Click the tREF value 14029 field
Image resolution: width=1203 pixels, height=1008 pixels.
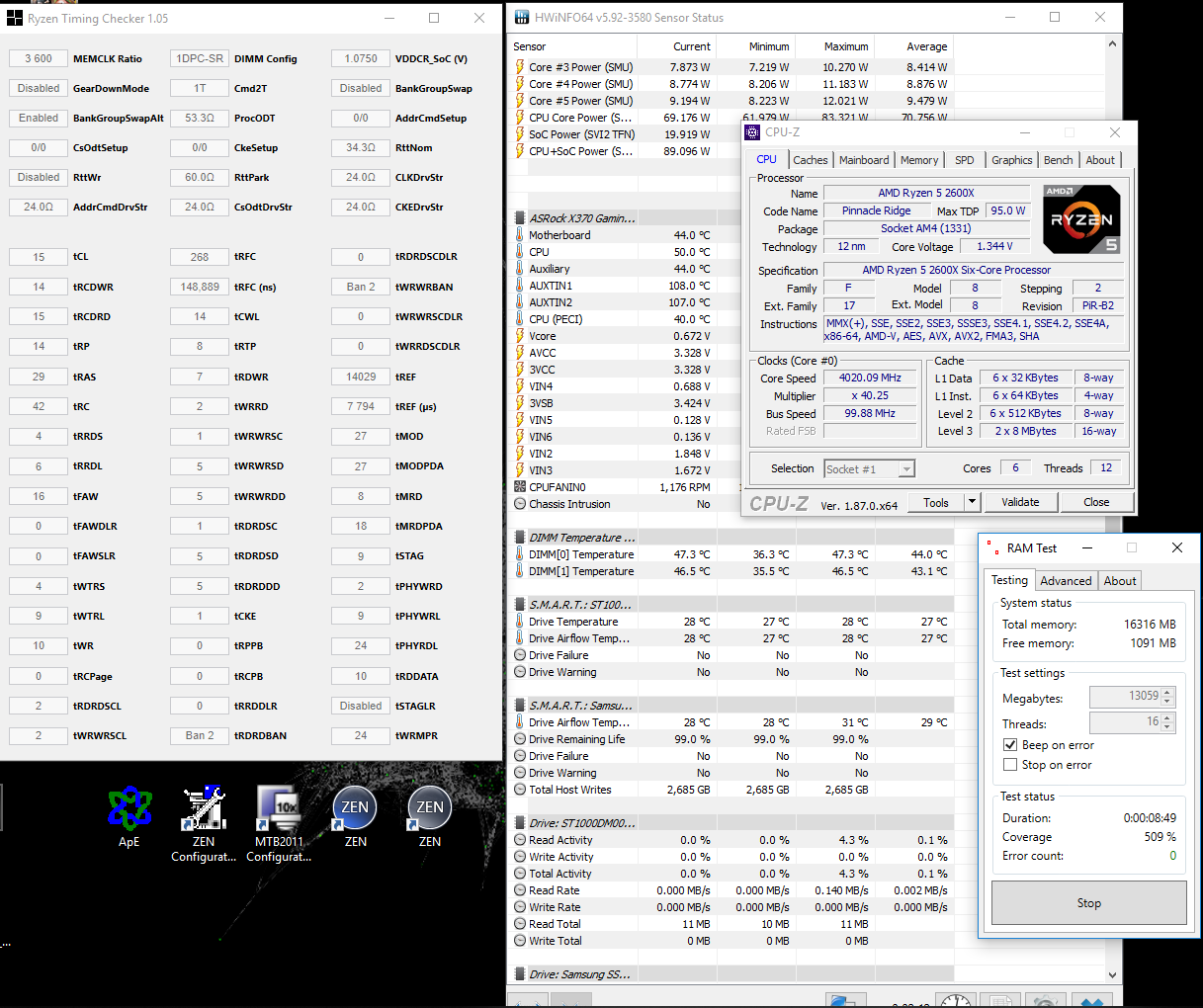[361, 377]
